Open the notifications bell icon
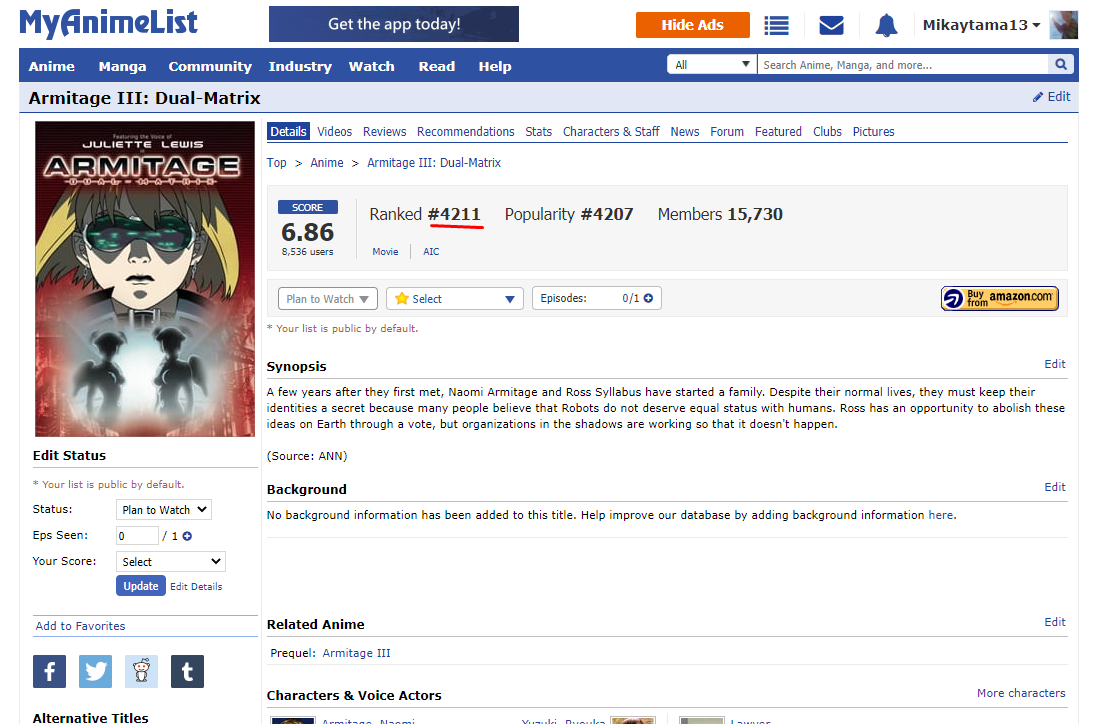Image resolution: width=1111 pixels, height=724 pixels. 886,26
